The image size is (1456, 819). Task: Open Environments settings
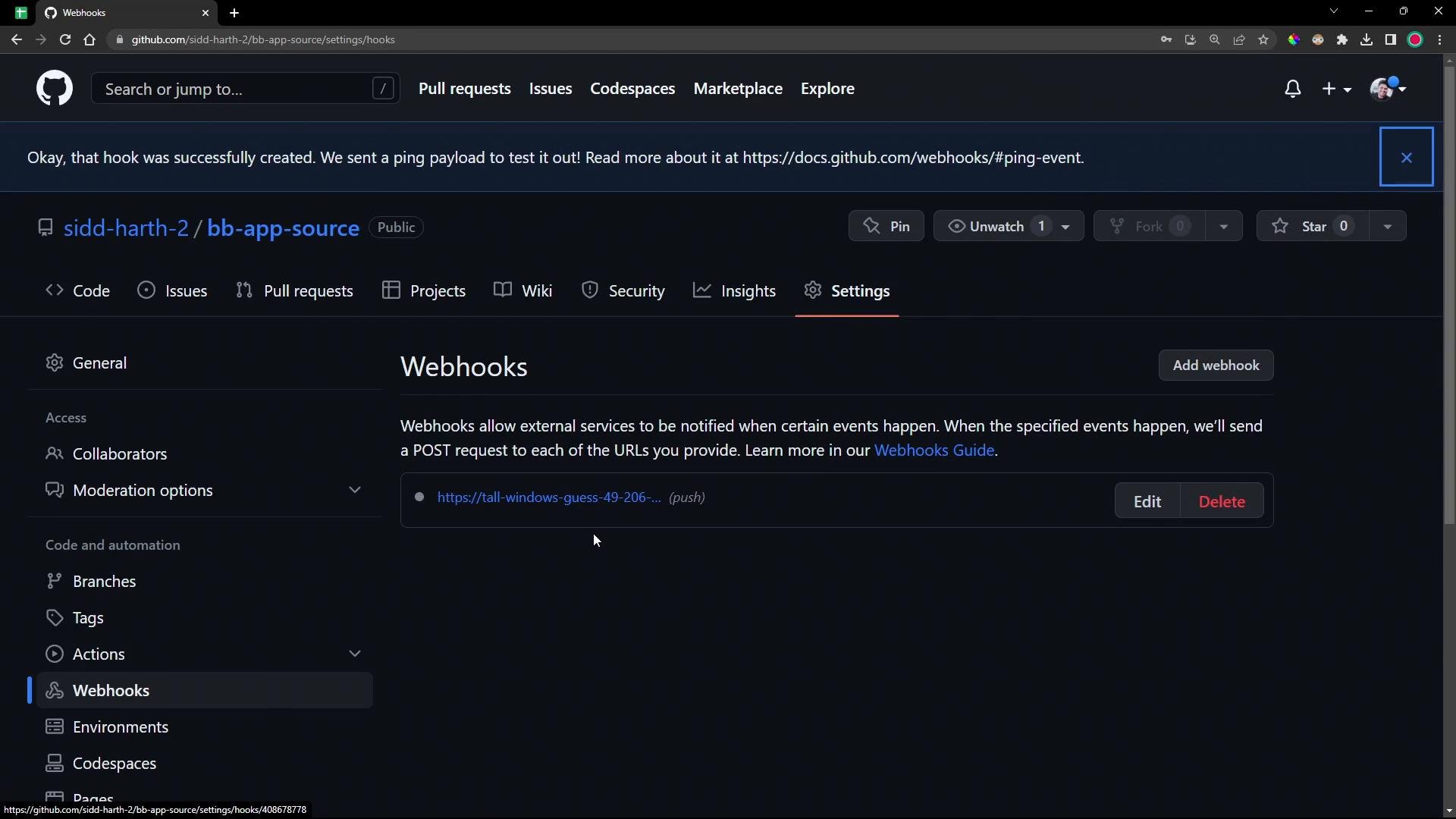tap(205, 726)
